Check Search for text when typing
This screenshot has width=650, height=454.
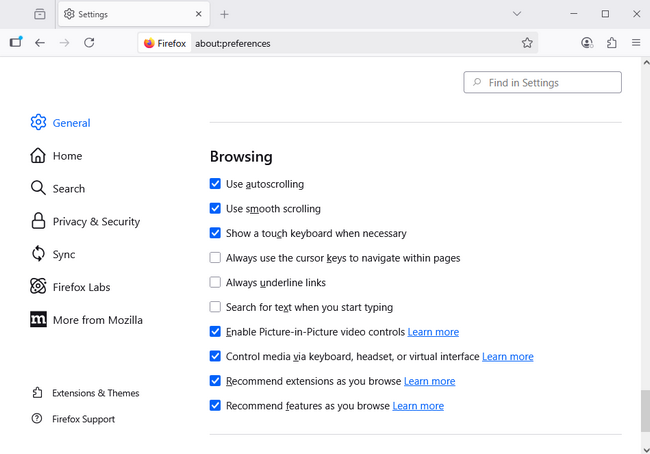[215, 307]
